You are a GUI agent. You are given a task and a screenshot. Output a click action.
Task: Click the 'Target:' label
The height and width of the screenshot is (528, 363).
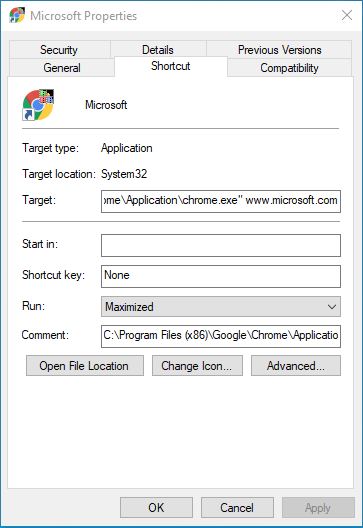(39, 200)
